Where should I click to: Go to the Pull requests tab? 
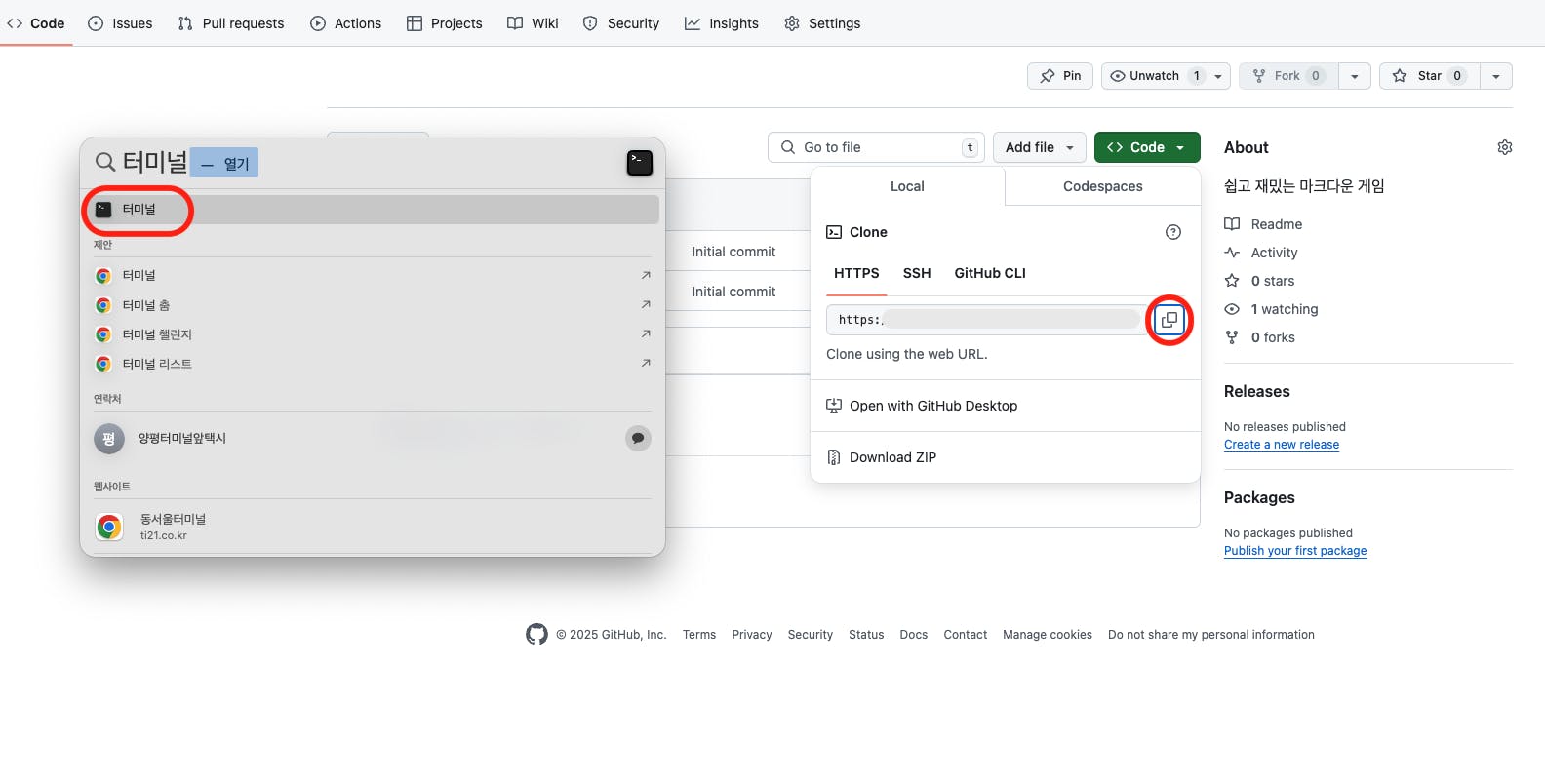[x=231, y=23]
